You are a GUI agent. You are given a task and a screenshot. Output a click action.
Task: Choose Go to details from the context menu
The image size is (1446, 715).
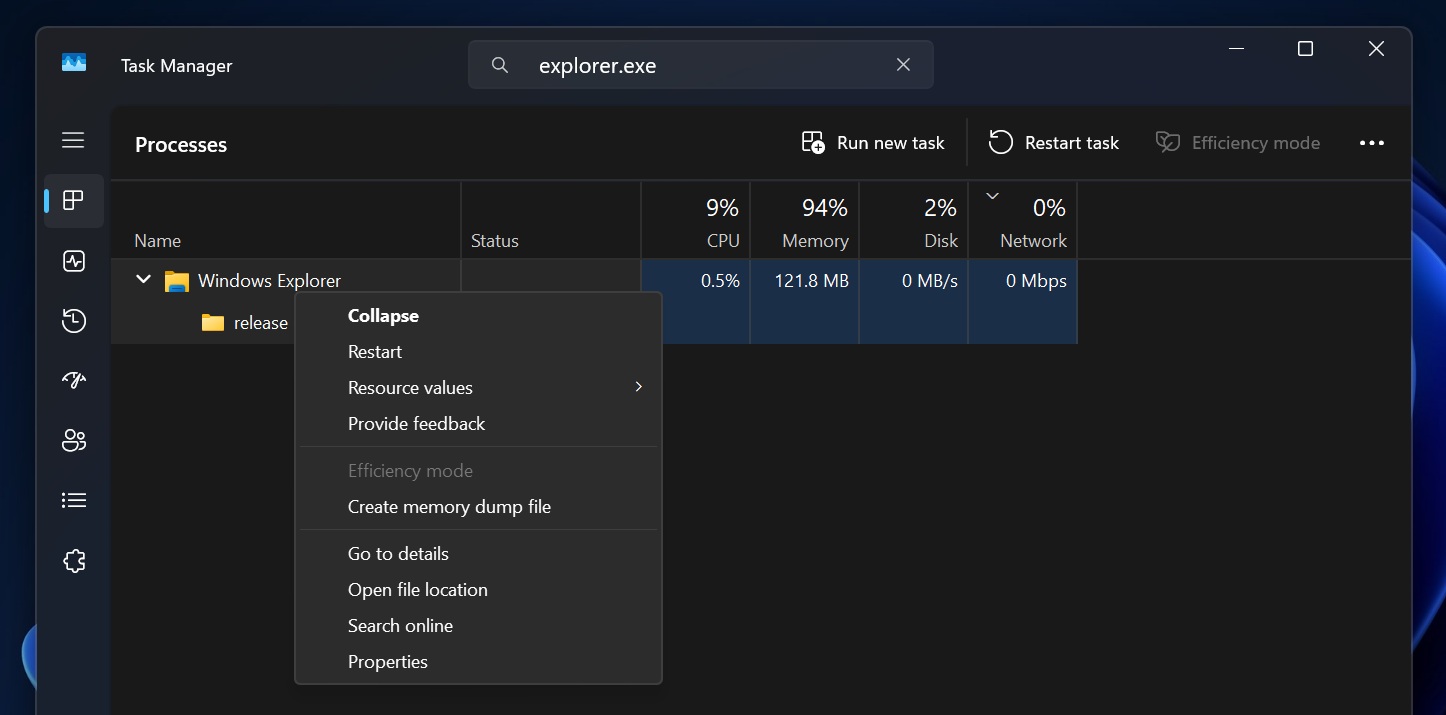coord(397,553)
